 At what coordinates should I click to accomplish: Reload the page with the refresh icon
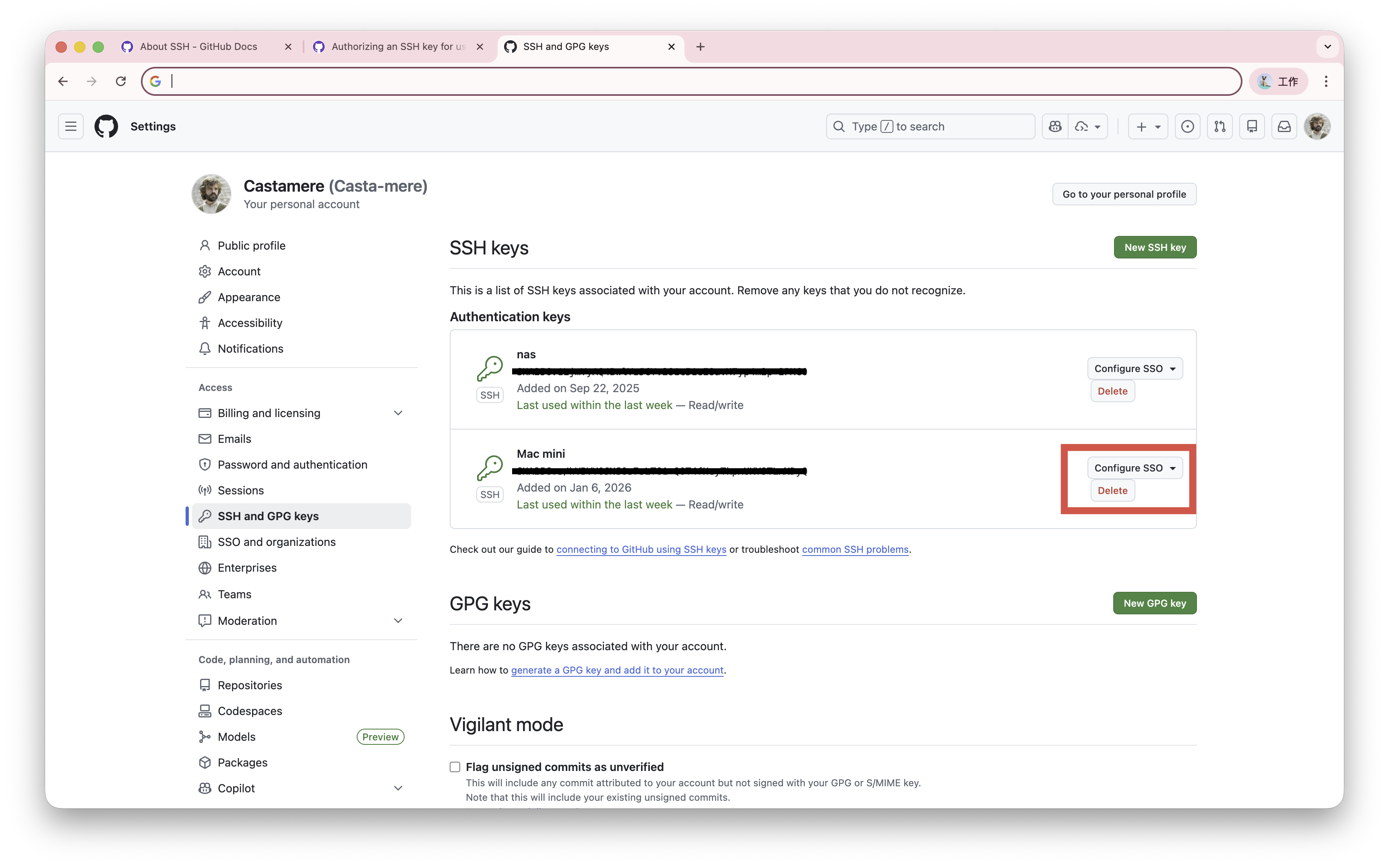coord(120,81)
